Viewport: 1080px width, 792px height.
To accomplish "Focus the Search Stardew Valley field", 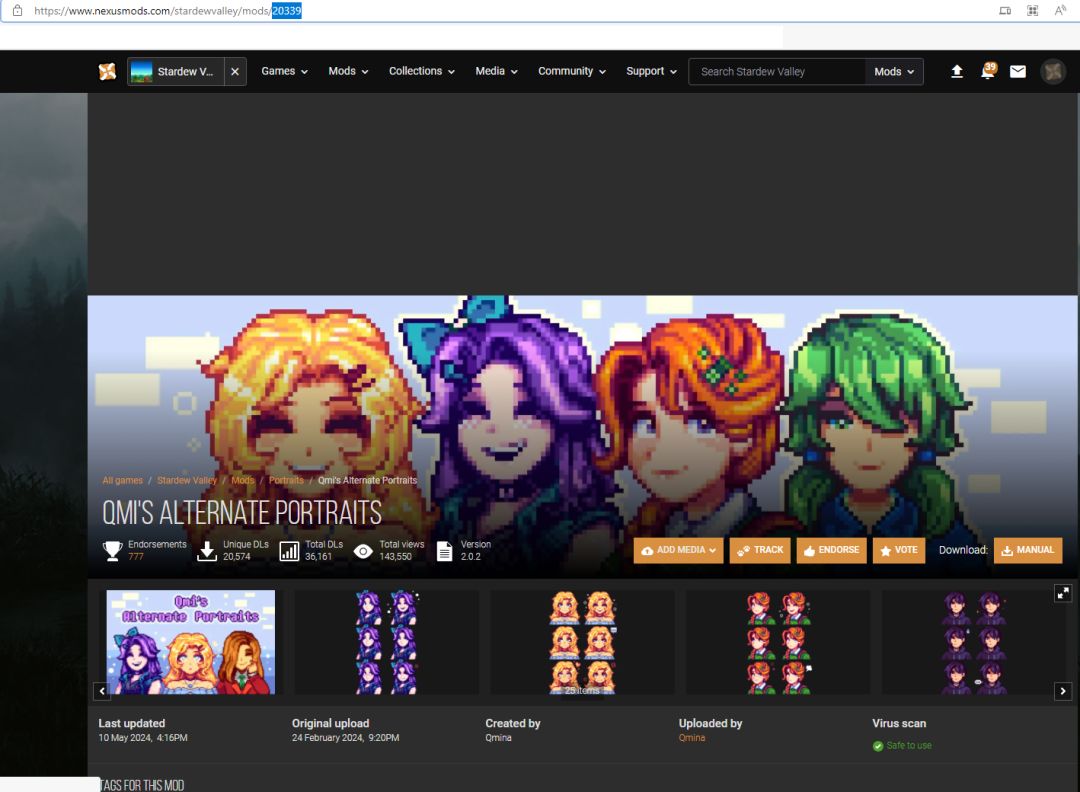I will pos(777,72).
